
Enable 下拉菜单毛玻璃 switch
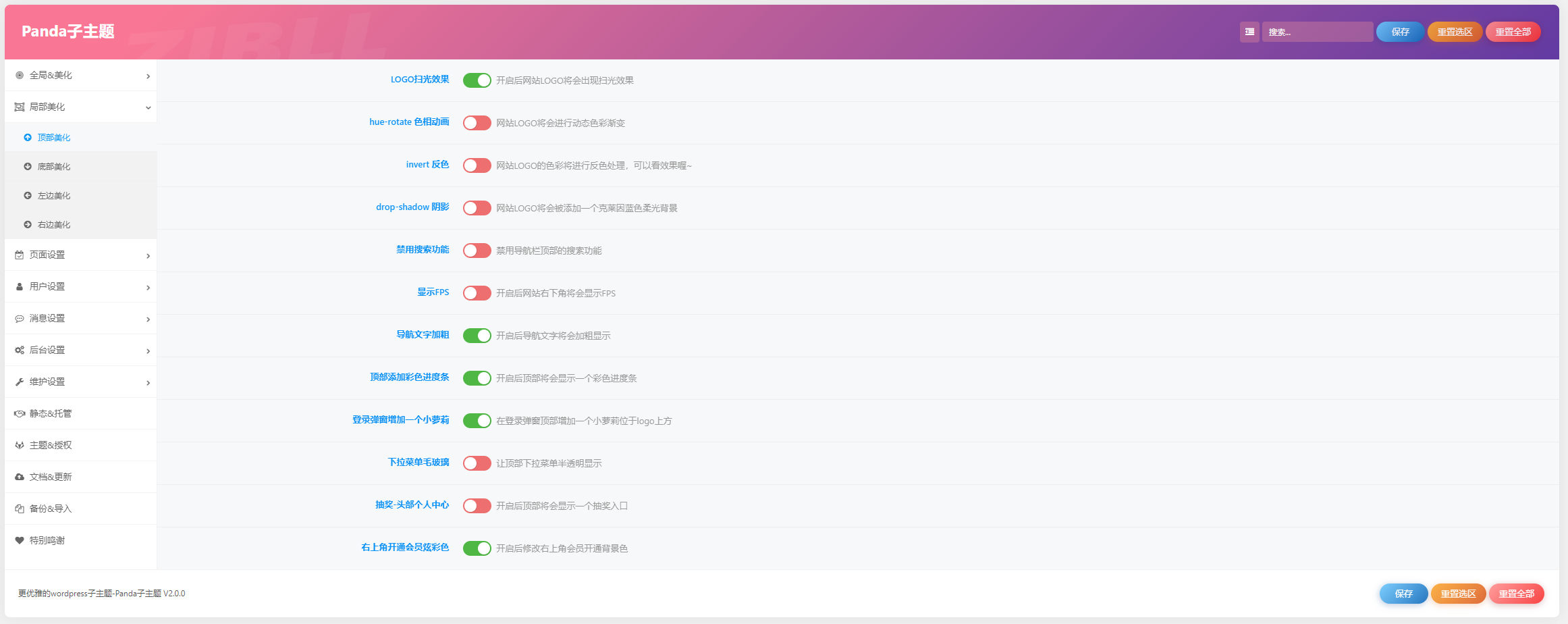tap(477, 463)
